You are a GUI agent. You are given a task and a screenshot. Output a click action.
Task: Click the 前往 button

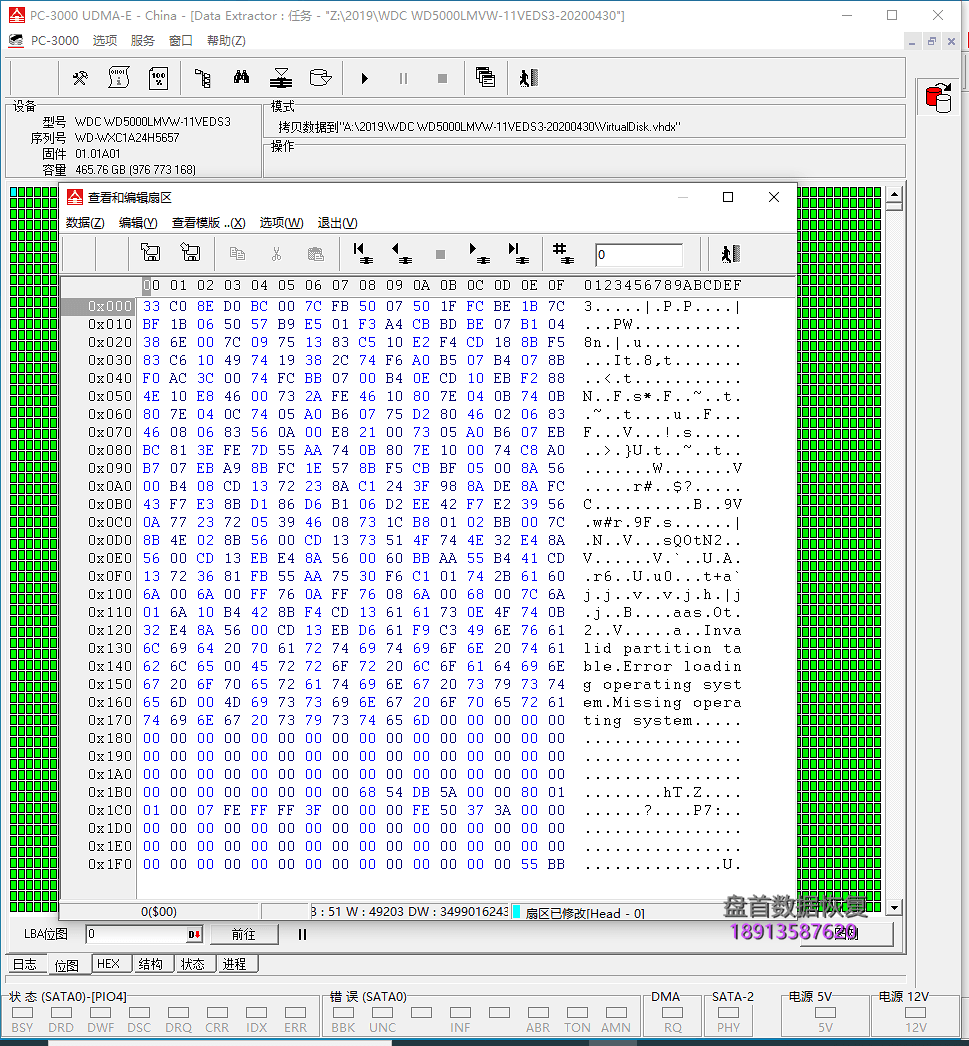click(244, 935)
